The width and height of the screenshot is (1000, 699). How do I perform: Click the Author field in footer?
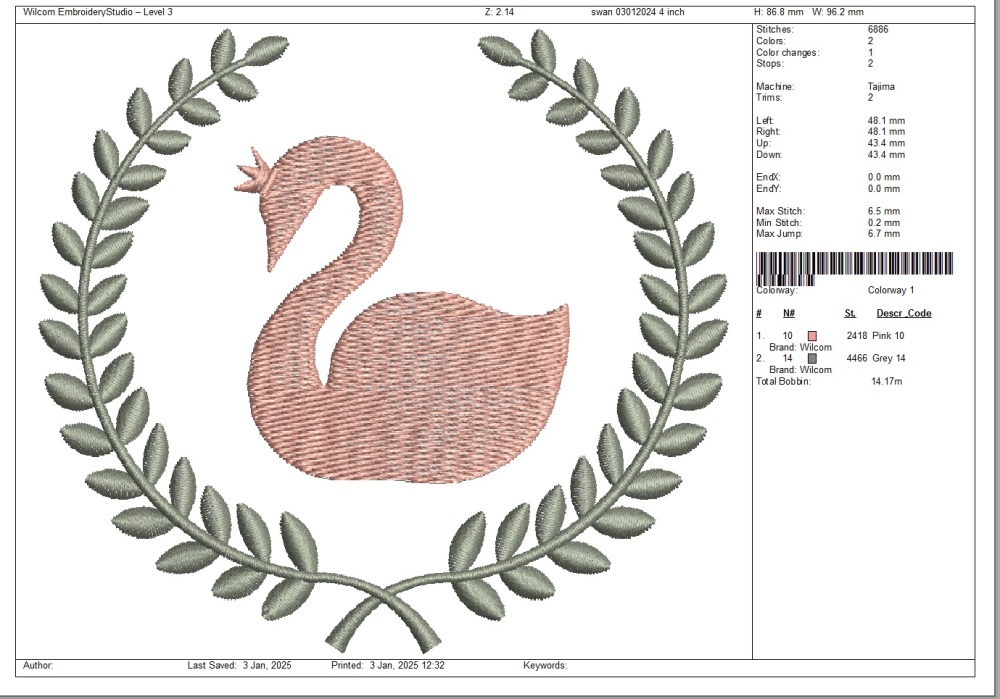[38, 665]
